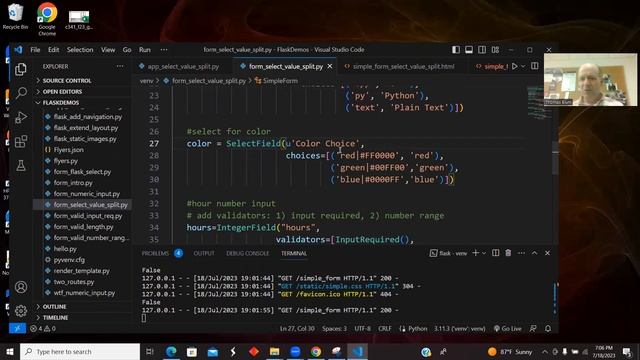This screenshot has height=360, width=640.
Task: Switch to Output panel tab
Action: point(204,253)
